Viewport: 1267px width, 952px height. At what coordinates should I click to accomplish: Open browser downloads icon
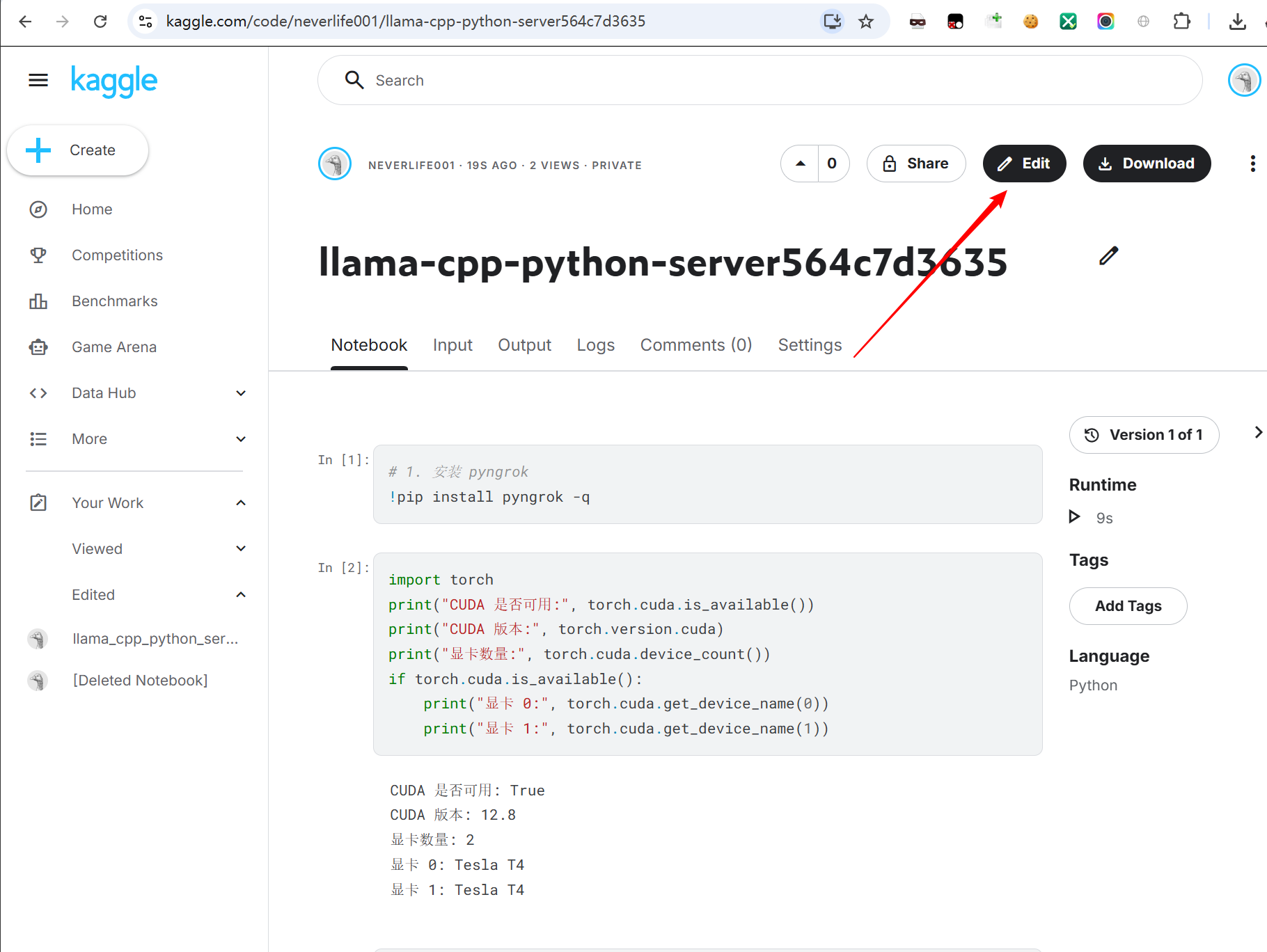[x=1237, y=22]
